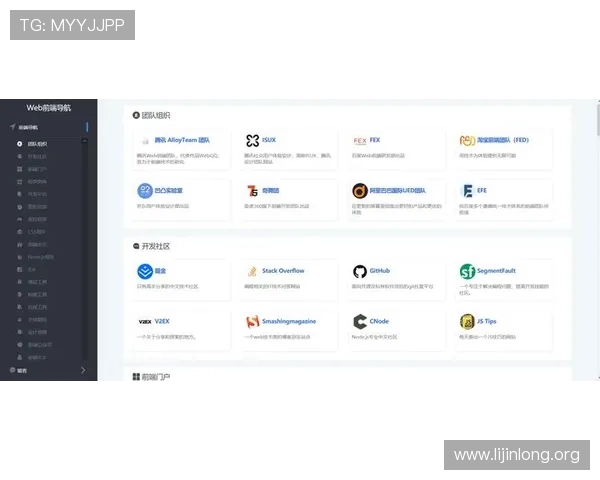Select 开发社区 sidebar menu item

click(37, 157)
